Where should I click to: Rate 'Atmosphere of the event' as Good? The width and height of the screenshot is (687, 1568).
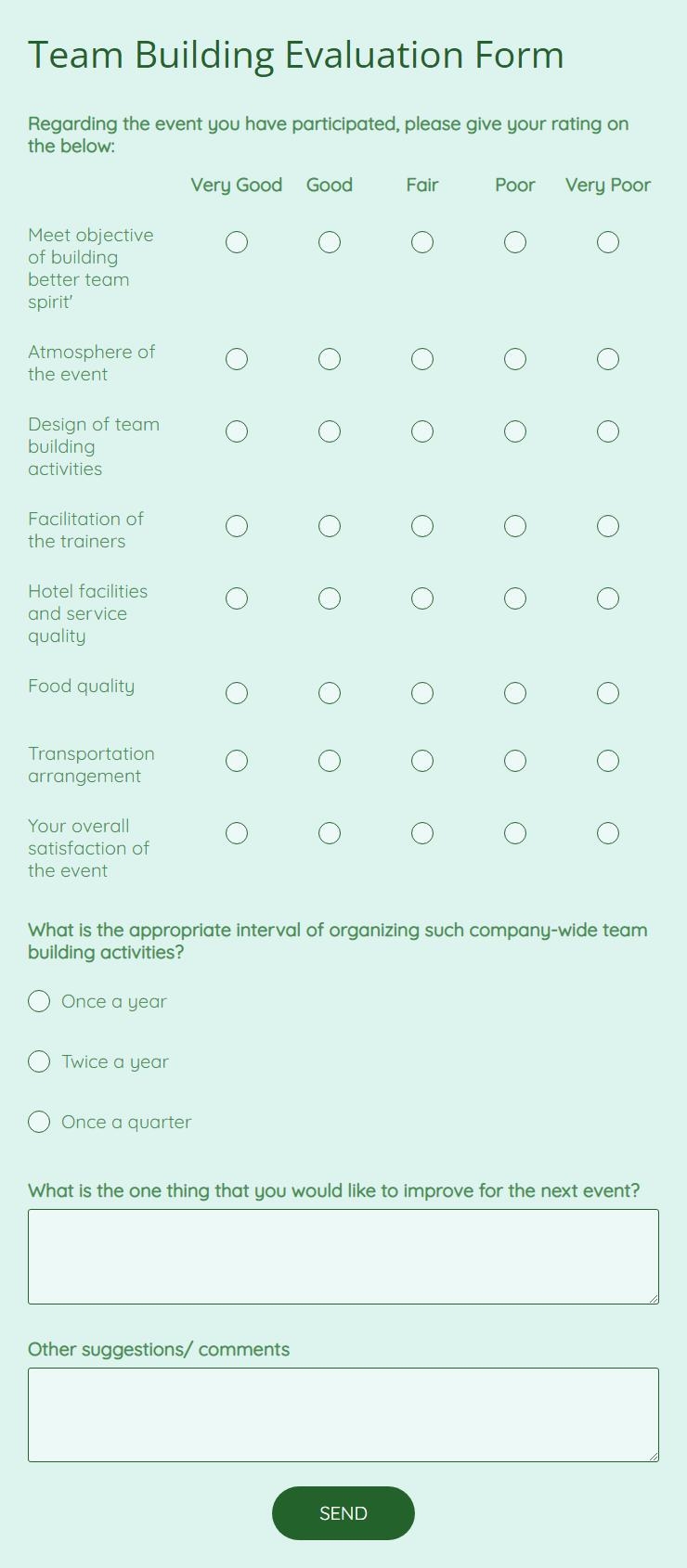click(x=330, y=359)
